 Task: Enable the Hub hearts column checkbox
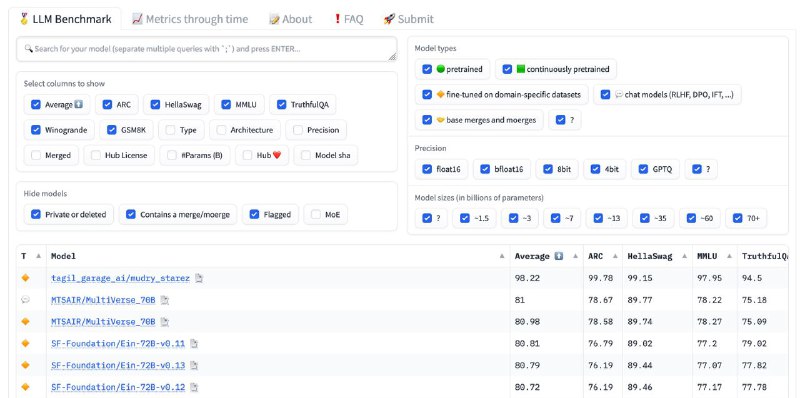click(x=247, y=155)
